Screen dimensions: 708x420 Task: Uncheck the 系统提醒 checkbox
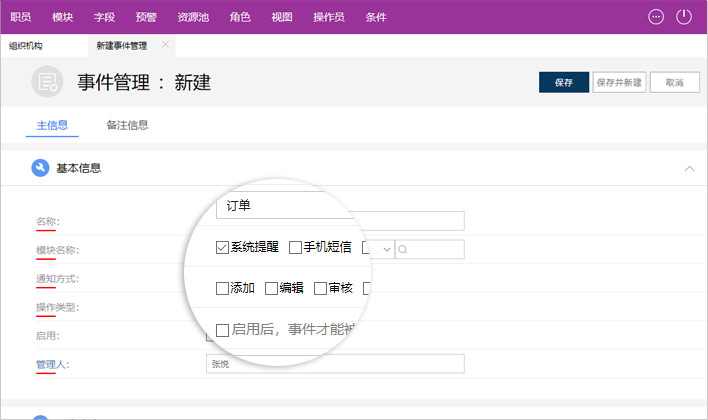pos(222,247)
